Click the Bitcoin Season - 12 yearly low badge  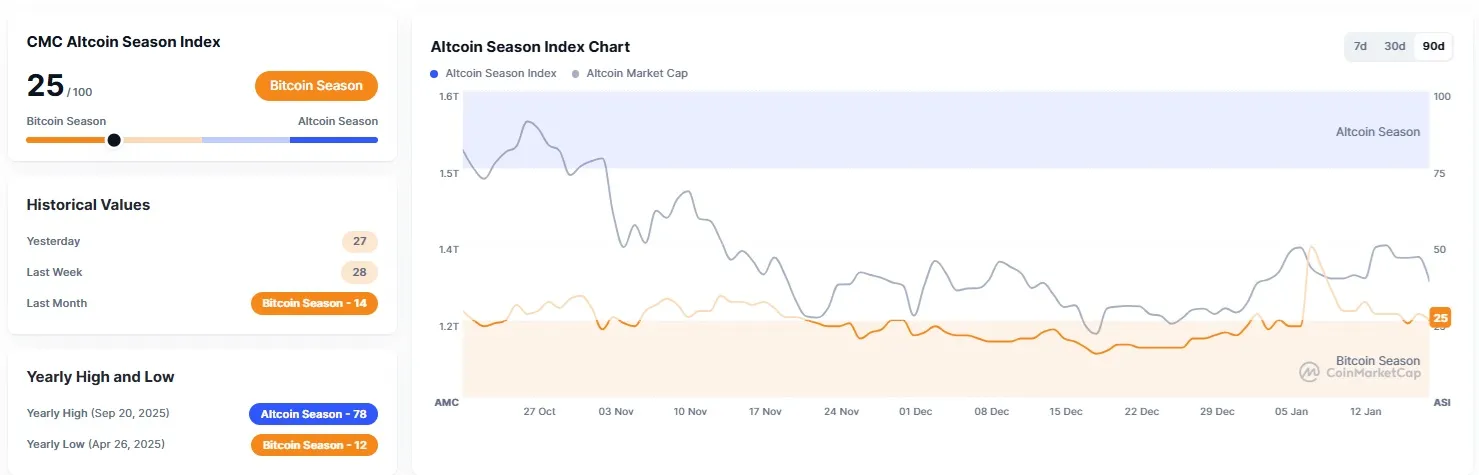point(314,445)
